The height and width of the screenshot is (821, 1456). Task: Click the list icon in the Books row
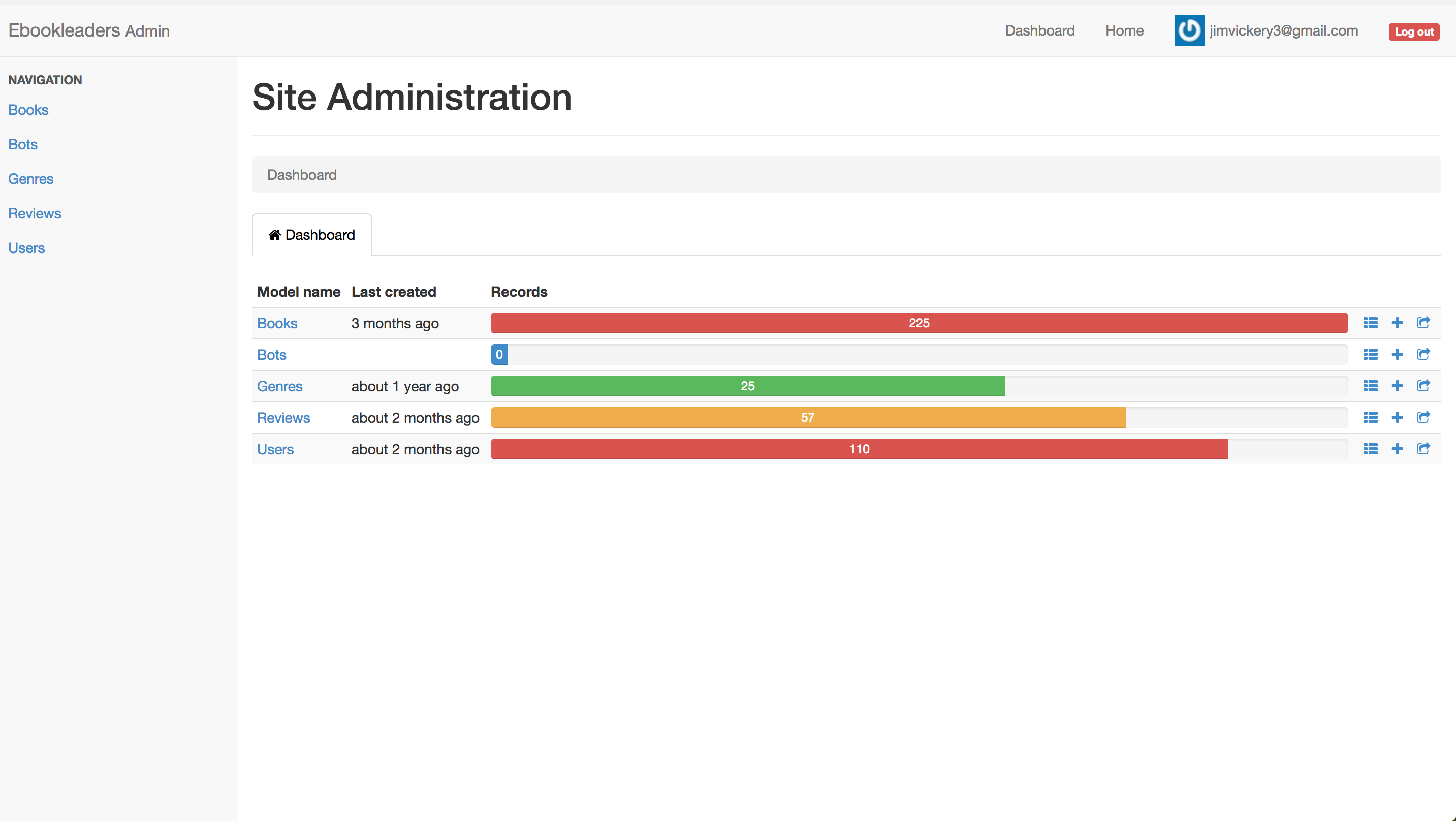coord(1370,323)
